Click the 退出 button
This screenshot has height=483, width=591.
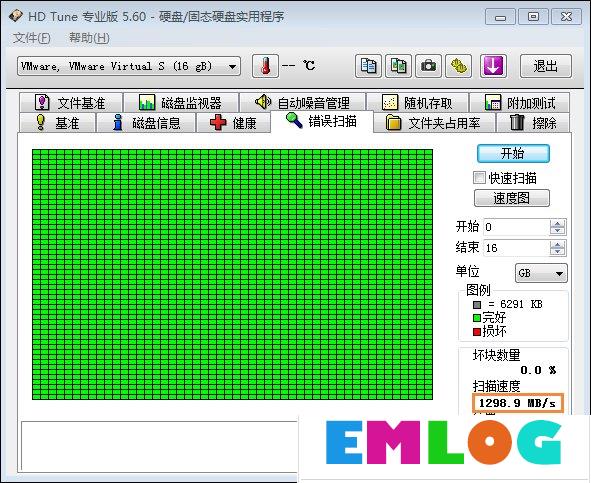coord(546,66)
